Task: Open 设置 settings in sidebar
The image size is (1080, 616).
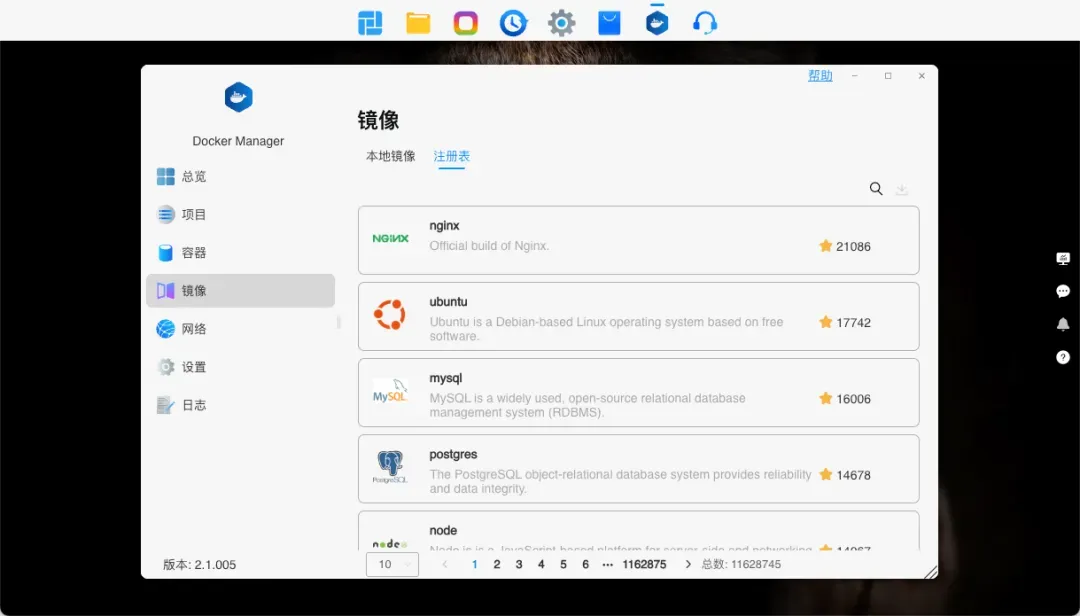Action: click(193, 367)
